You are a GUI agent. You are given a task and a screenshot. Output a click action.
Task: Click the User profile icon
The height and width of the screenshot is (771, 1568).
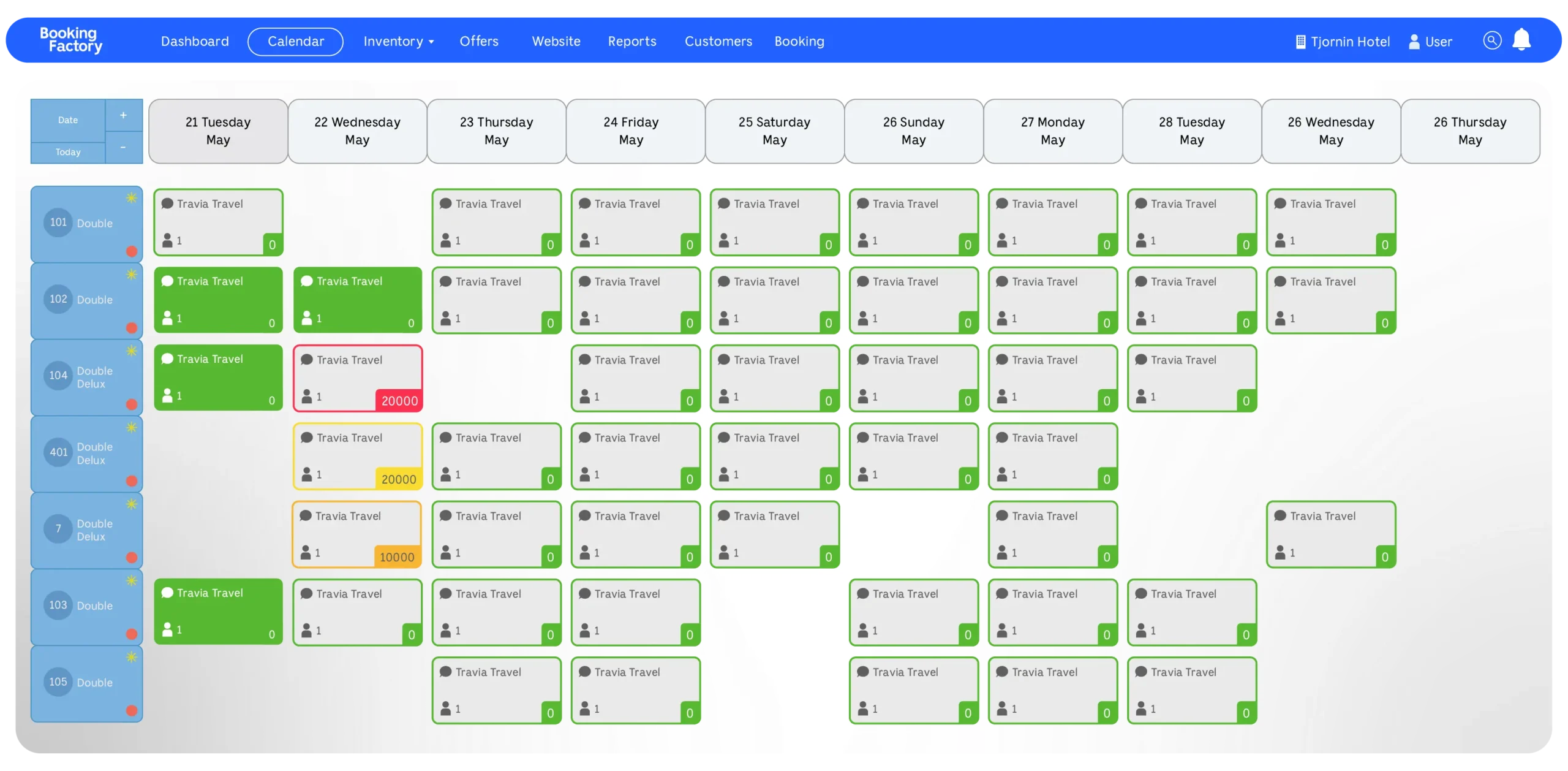tap(1413, 41)
